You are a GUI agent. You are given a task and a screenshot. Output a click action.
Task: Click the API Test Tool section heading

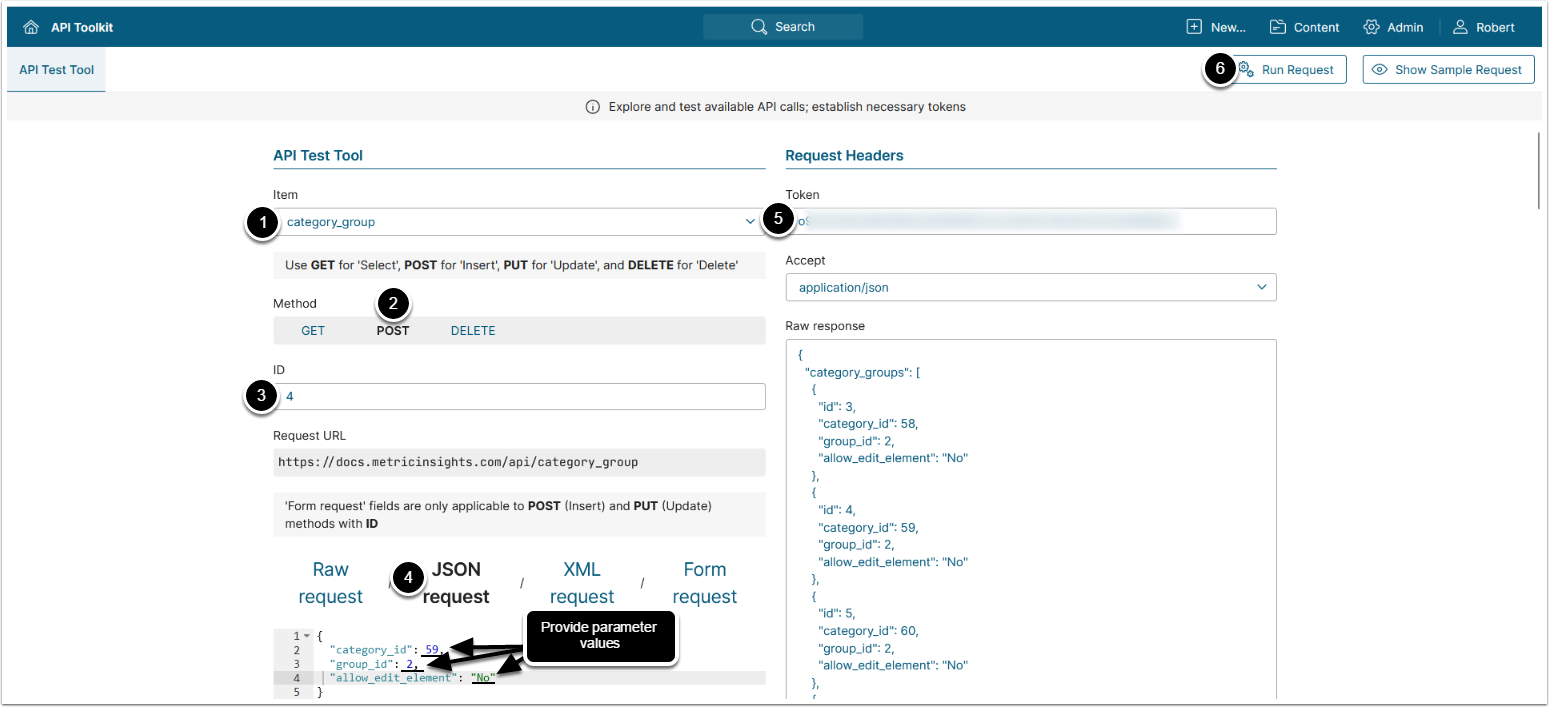coord(318,155)
